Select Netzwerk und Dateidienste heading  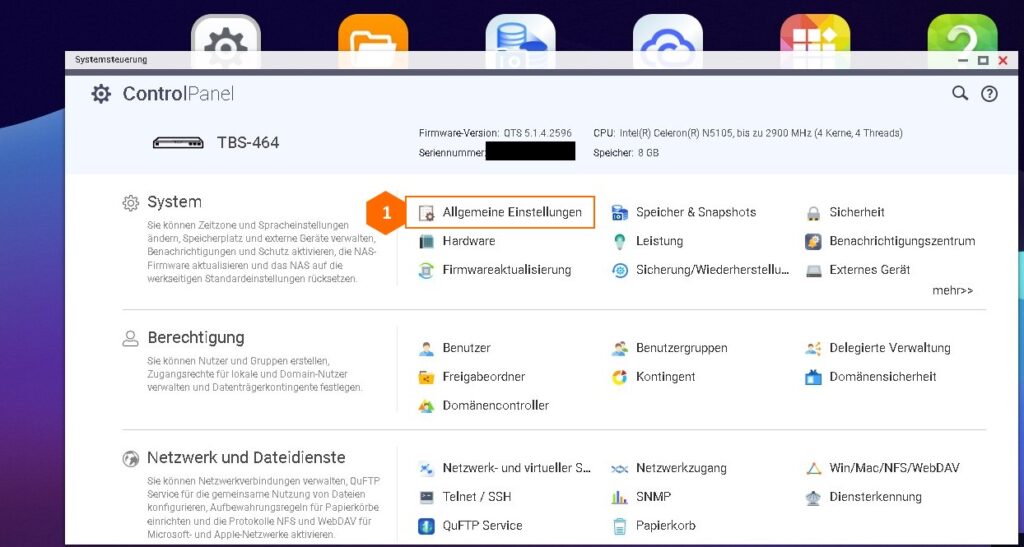point(246,458)
